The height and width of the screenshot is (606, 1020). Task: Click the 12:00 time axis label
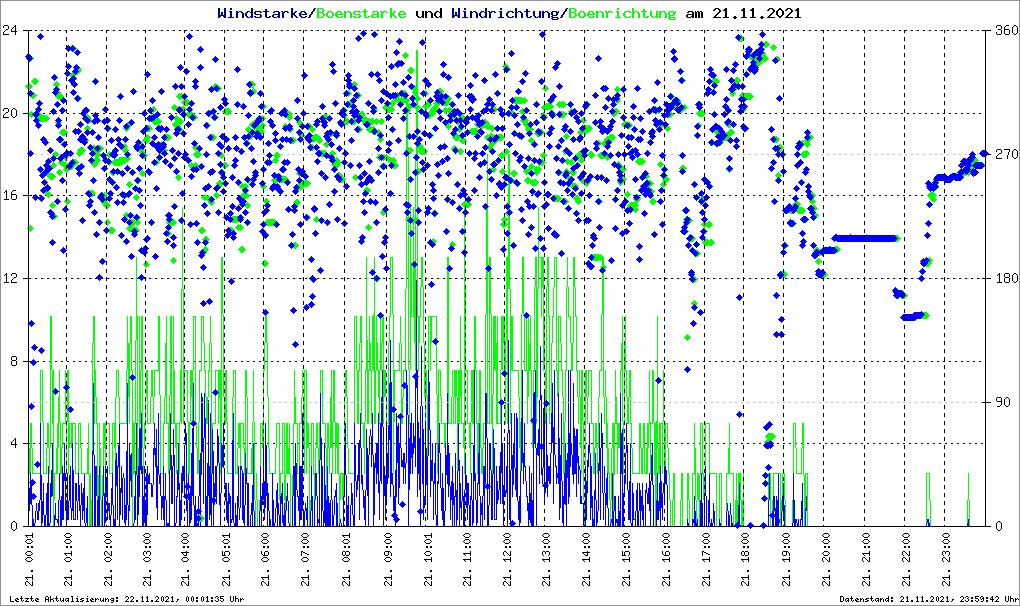506,560
